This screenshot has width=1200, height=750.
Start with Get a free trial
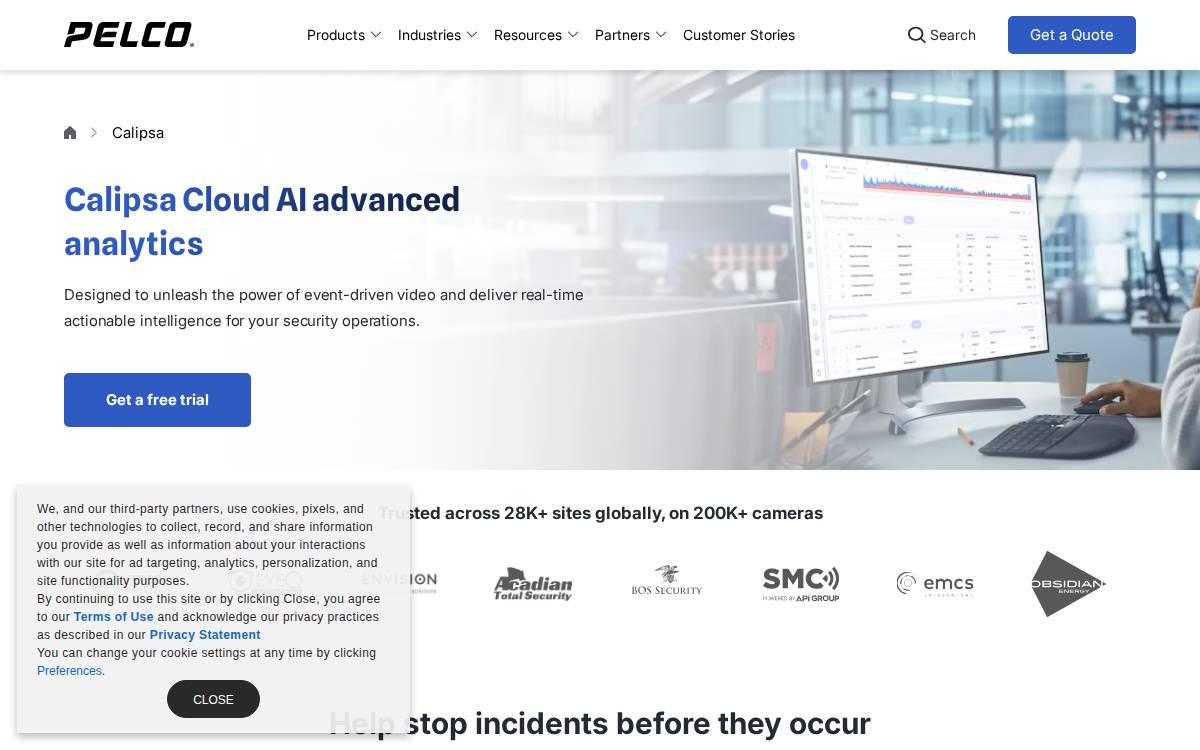[x=157, y=400]
